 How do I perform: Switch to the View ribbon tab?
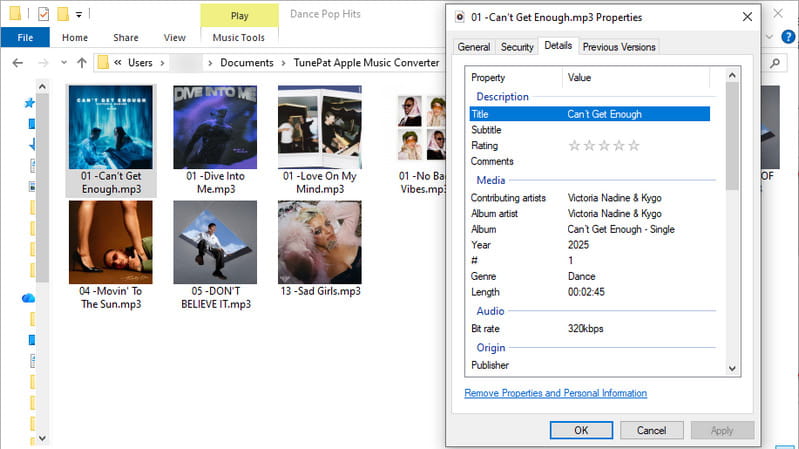174,37
